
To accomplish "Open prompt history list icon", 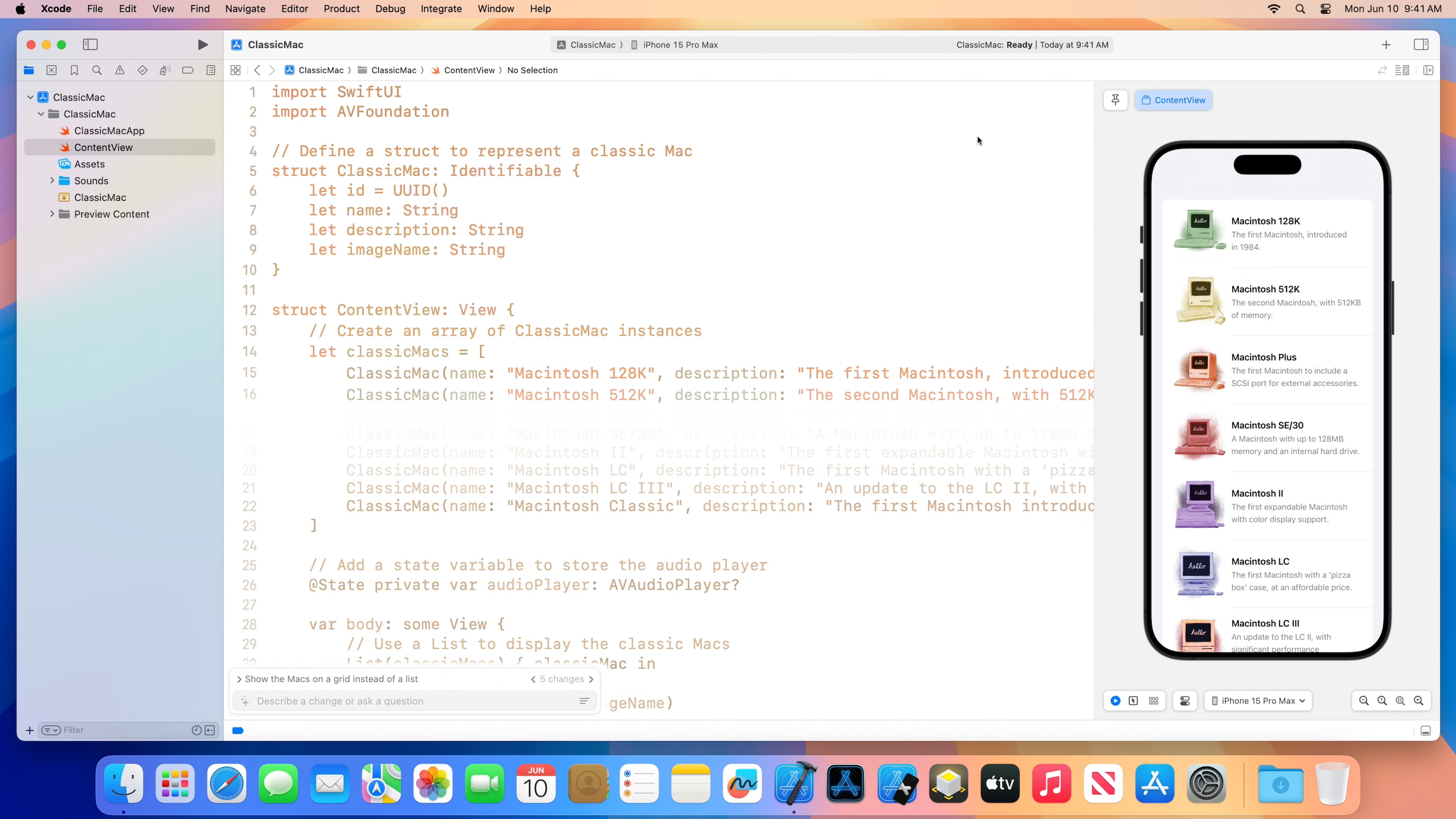I will 584,701.
